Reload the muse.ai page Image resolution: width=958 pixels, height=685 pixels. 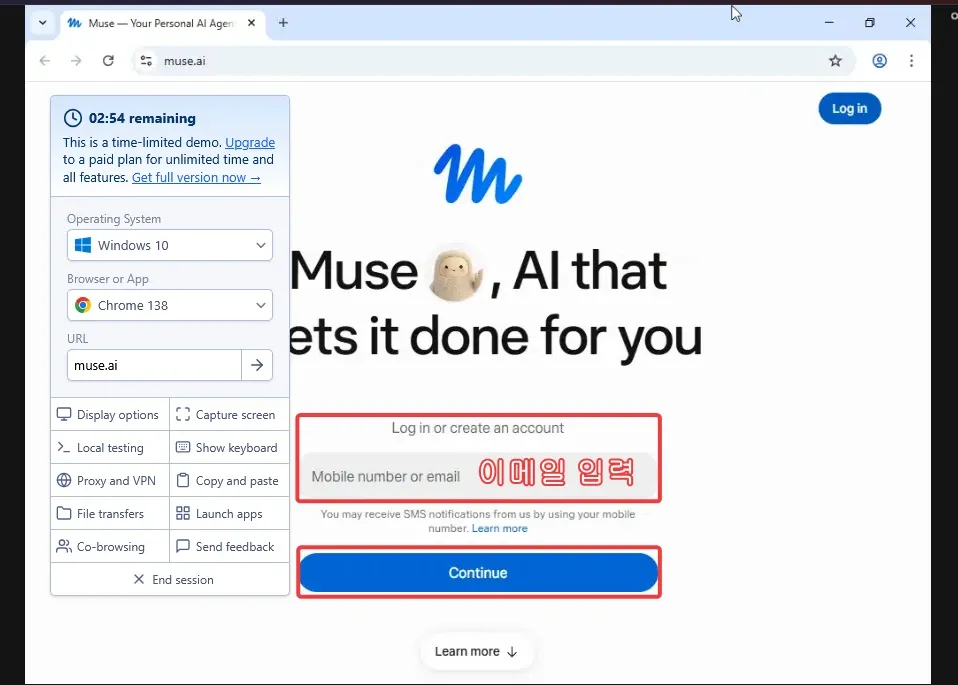pos(108,60)
